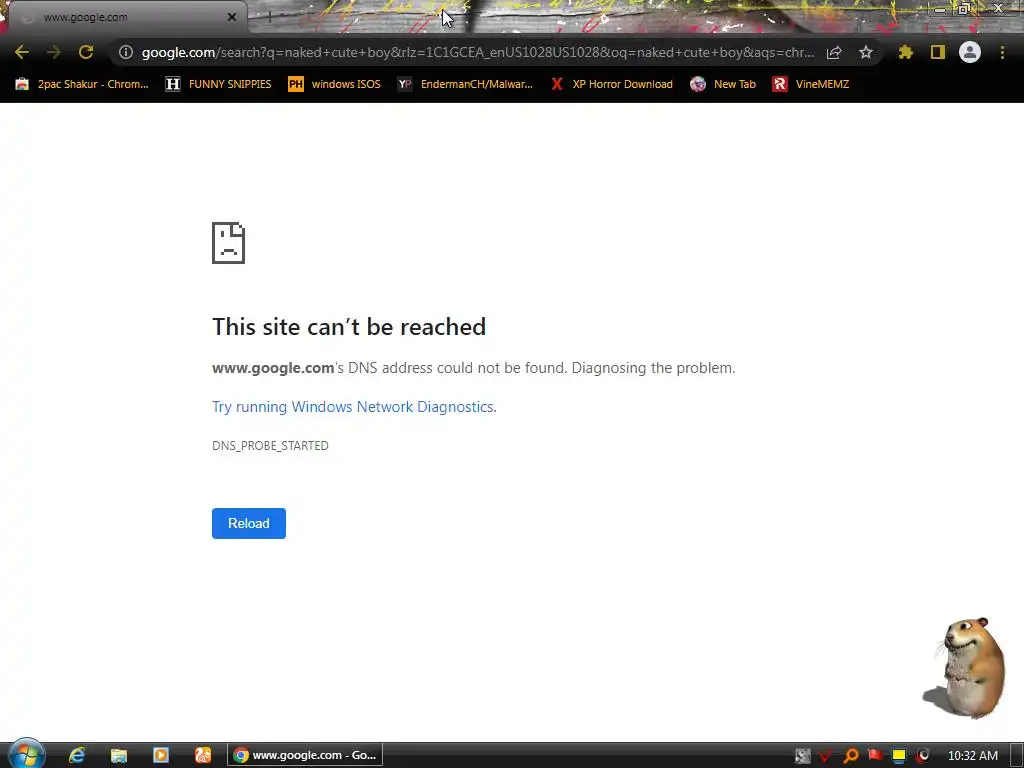Click the DNS_PROBE_STARTED error code
1024x768 pixels.
[270, 445]
